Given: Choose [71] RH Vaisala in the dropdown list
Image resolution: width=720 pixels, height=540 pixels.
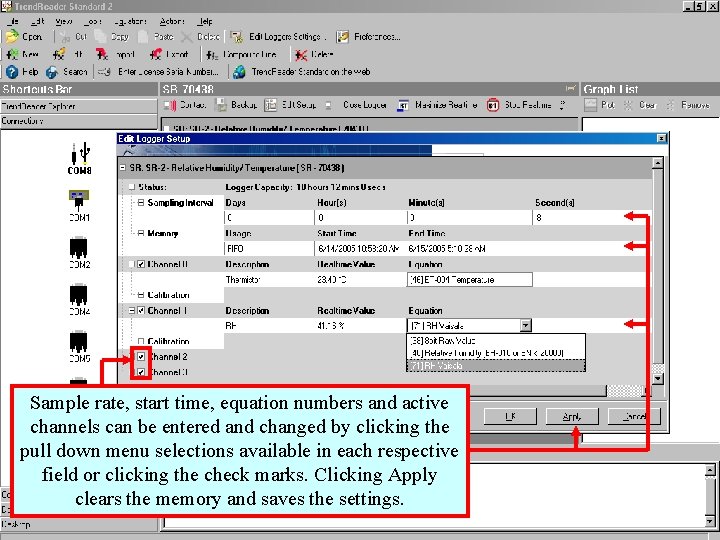Looking at the screenshot, I should coord(496,366).
